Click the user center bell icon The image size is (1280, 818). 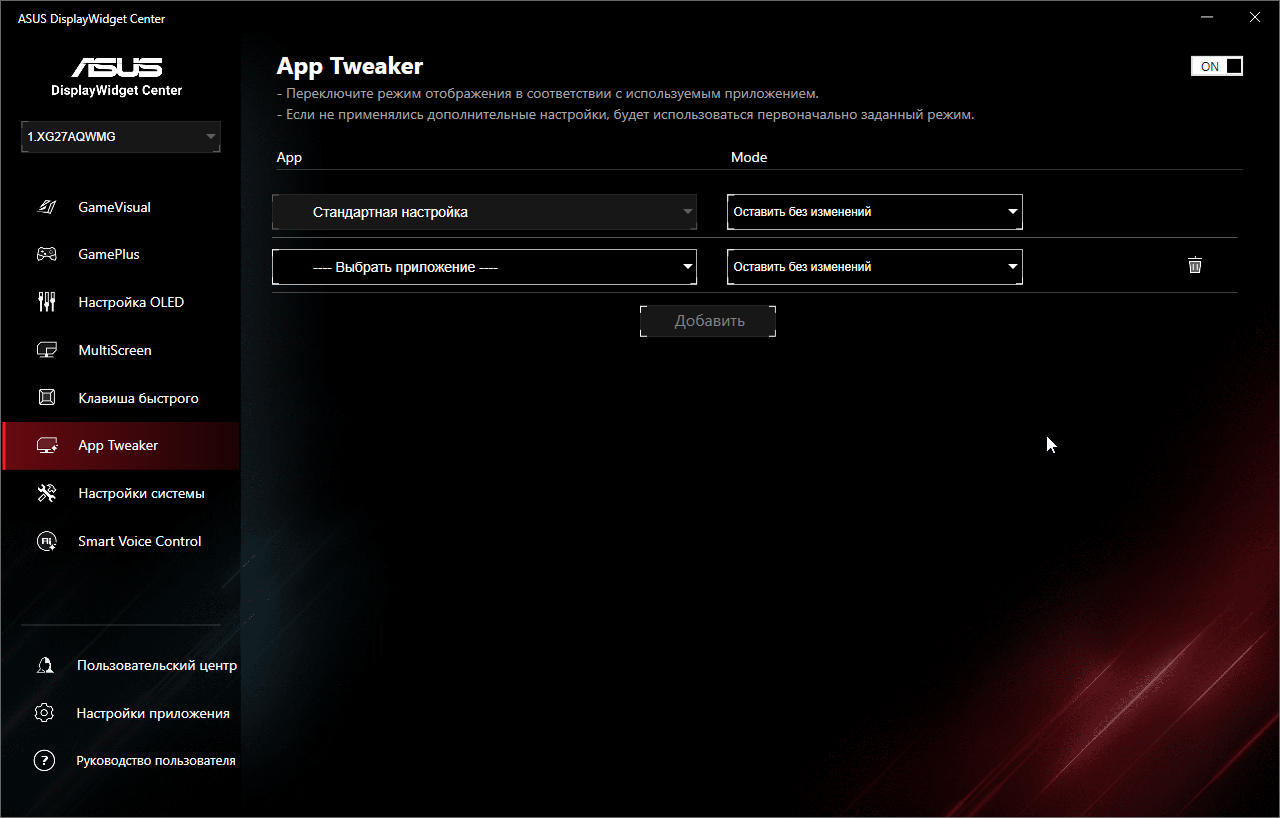pos(44,665)
